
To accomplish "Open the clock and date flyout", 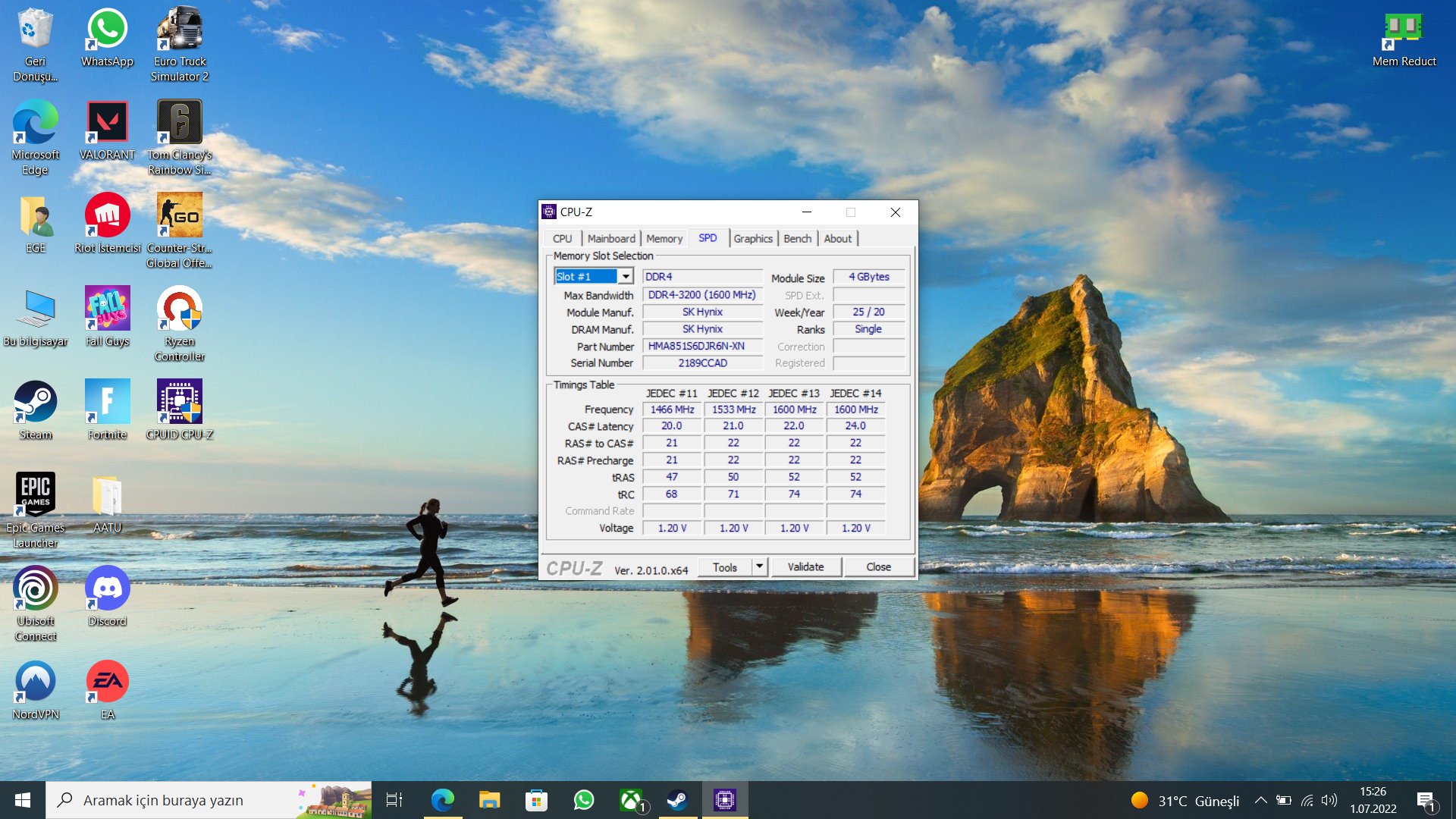I will point(1373,800).
